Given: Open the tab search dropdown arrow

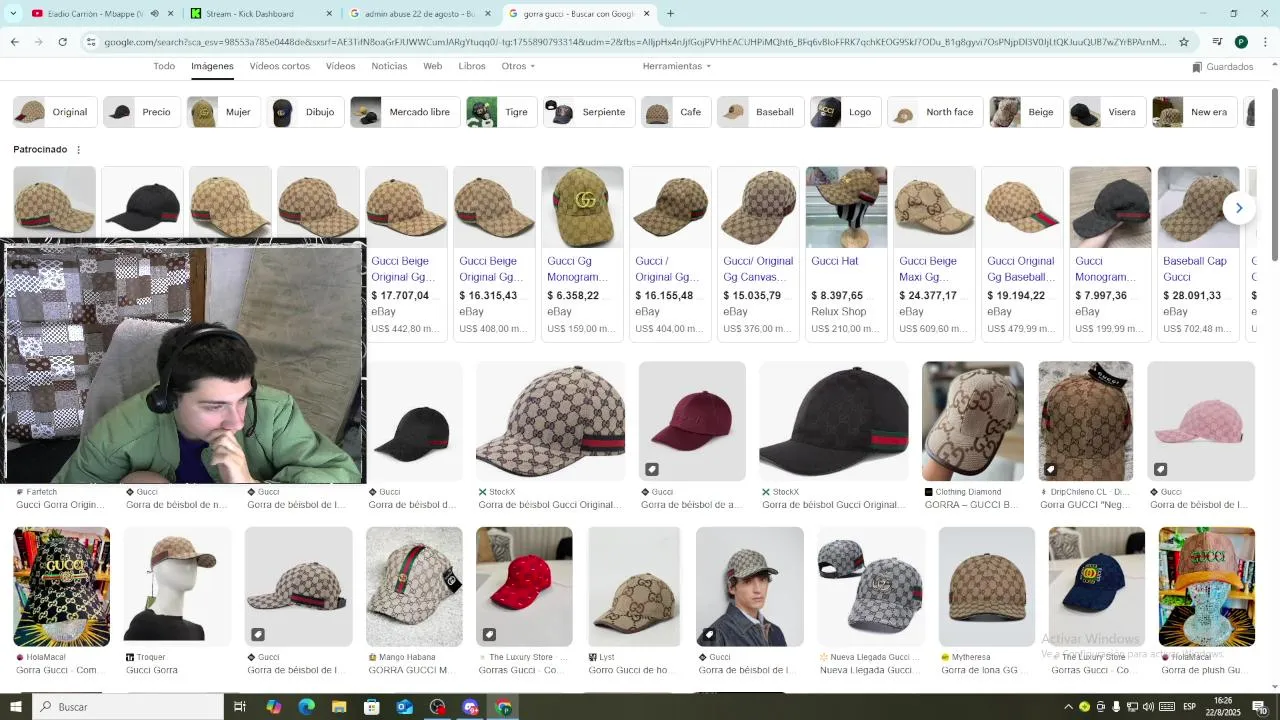Looking at the screenshot, I should (x=13, y=14).
